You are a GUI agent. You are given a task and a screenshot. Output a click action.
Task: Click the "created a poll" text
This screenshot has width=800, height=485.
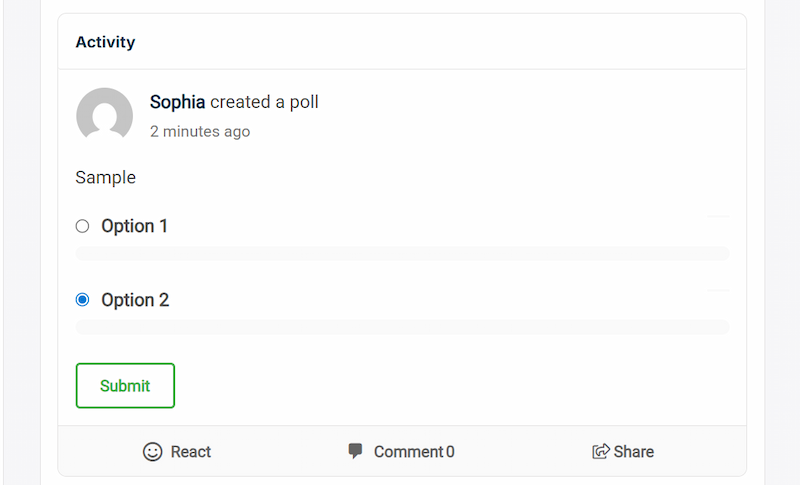pos(264,102)
